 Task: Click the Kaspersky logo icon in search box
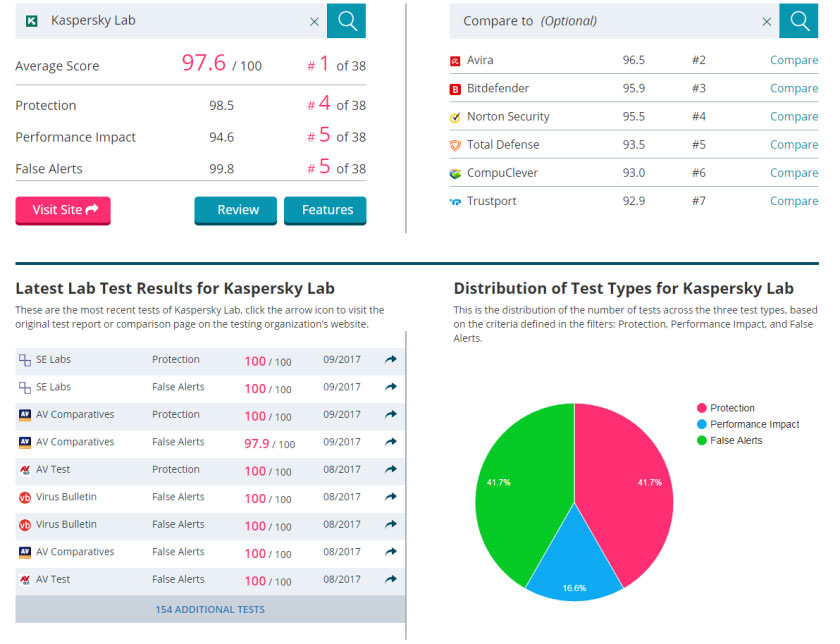click(x=32, y=21)
